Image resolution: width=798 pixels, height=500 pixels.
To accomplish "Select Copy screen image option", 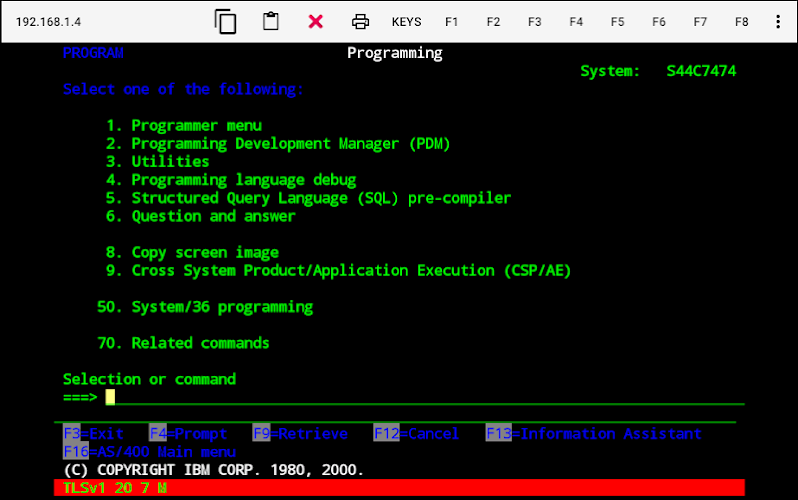I will 192,253.
